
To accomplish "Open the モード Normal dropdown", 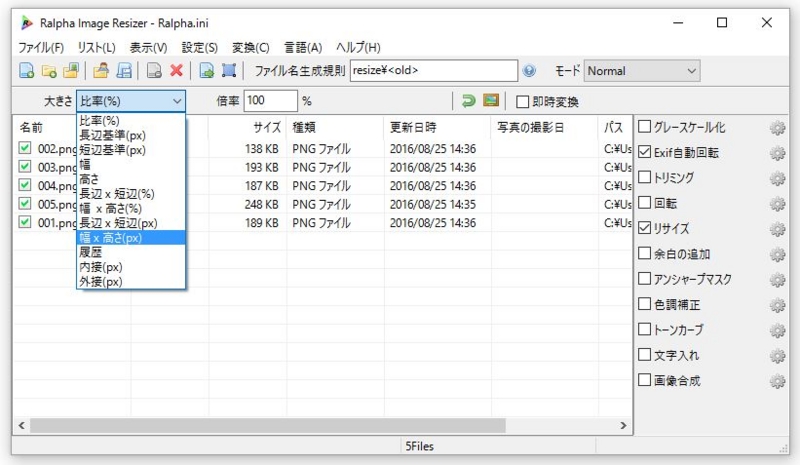I will click(642, 71).
